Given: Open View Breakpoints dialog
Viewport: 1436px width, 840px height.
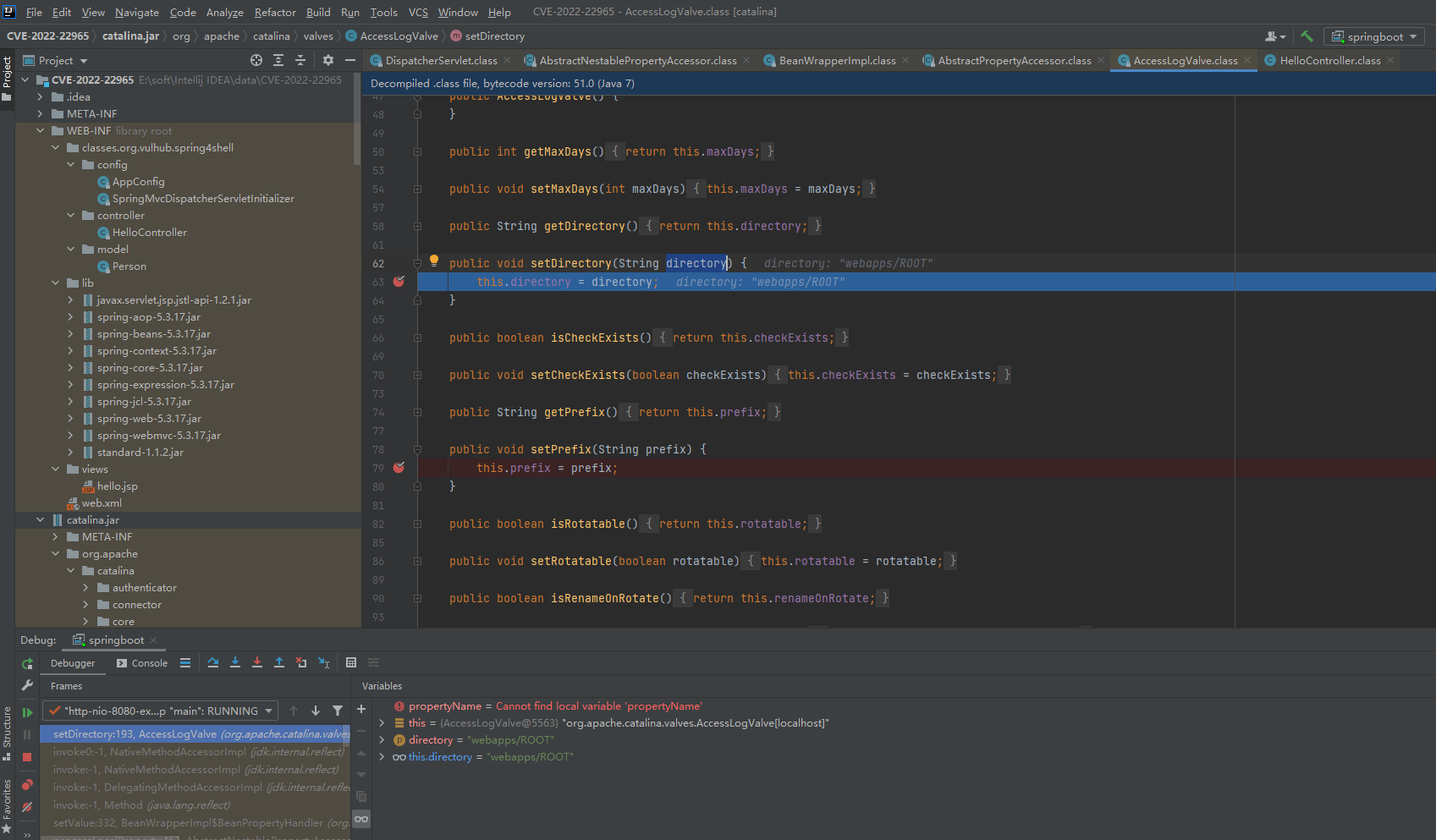Looking at the screenshot, I should 27,785.
